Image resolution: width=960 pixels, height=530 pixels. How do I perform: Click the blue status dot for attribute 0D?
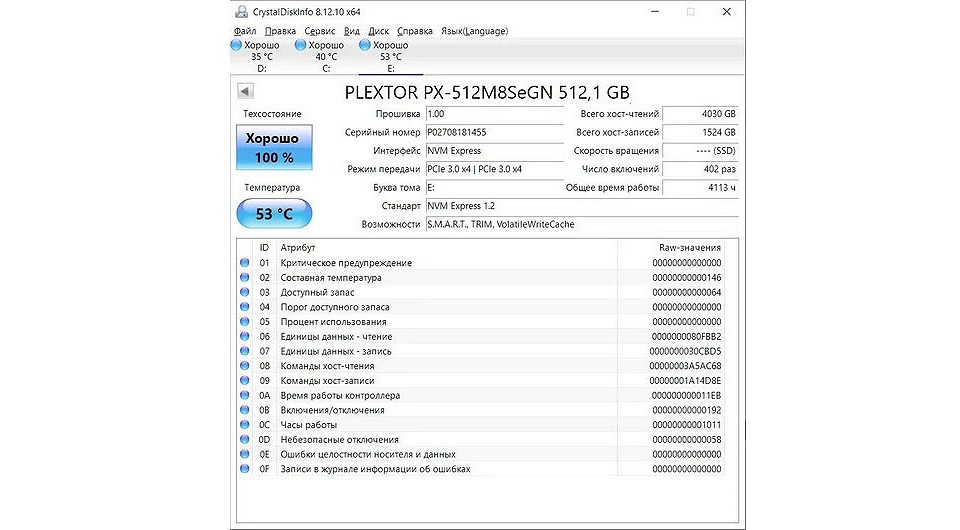pos(245,439)
